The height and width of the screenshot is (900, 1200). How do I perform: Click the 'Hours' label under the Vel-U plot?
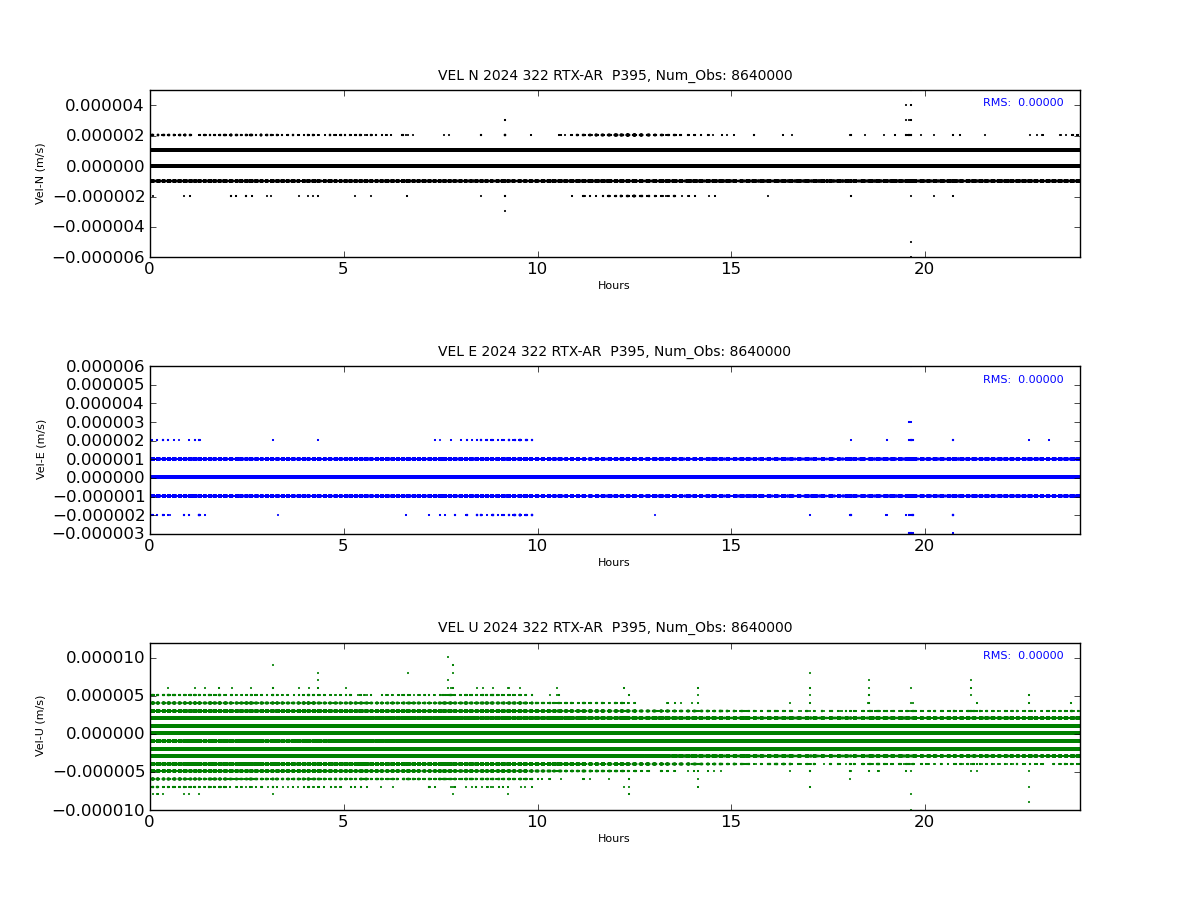click(614, 839)
